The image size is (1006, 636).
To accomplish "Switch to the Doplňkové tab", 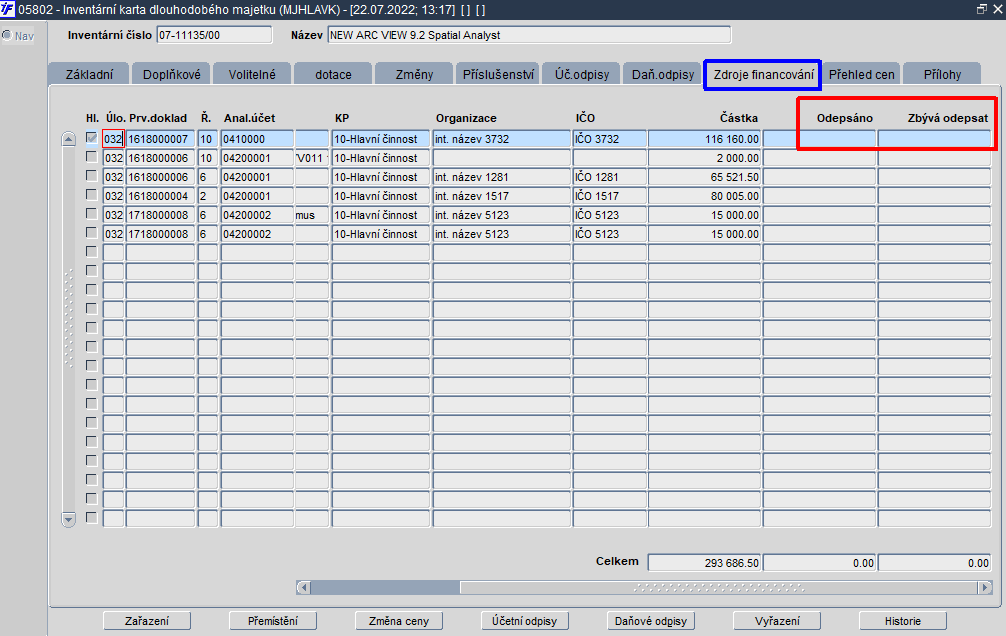I will (171, 74).
